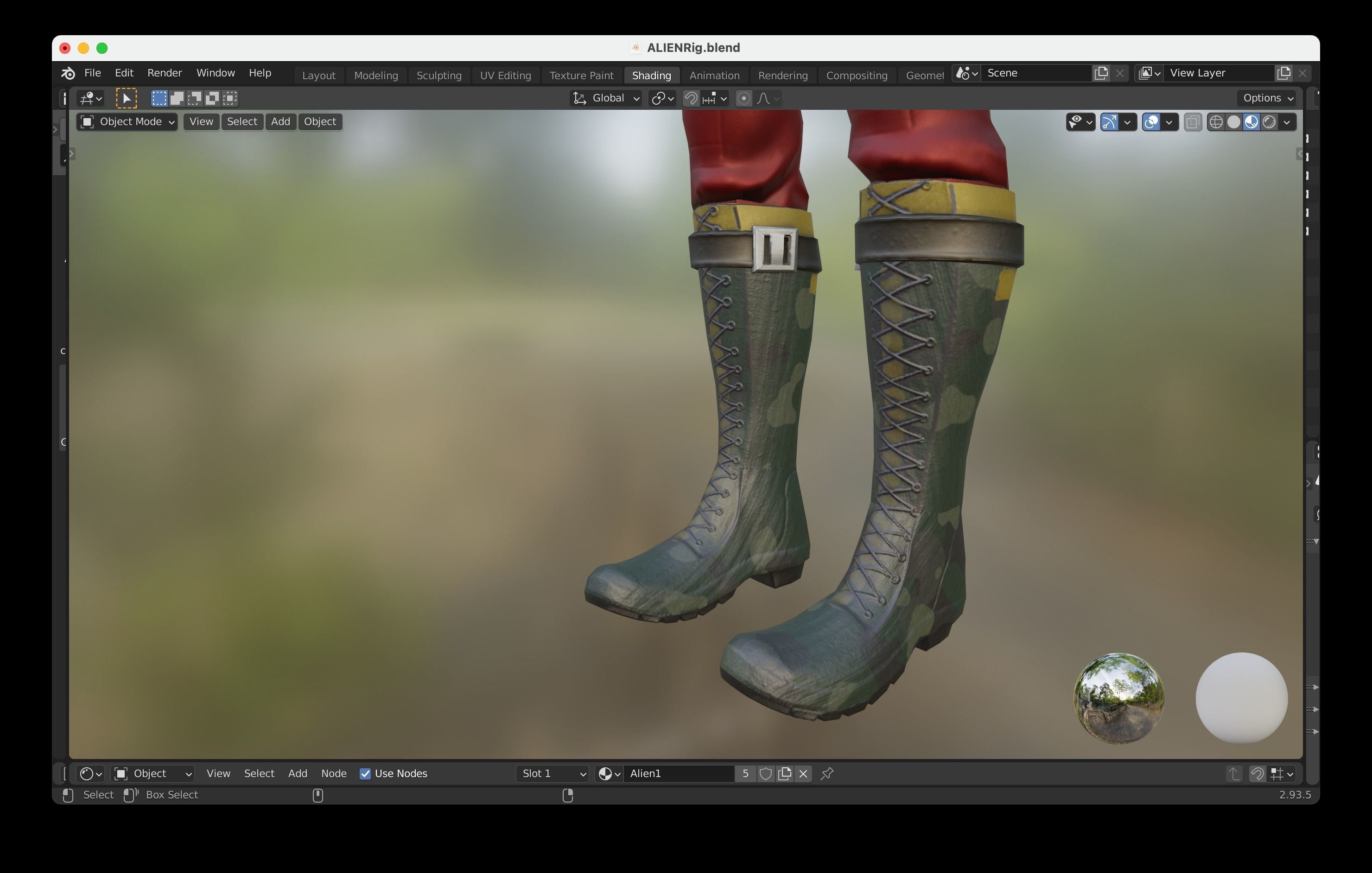
Task: Click the pin material icon
Action: [827, 773]
